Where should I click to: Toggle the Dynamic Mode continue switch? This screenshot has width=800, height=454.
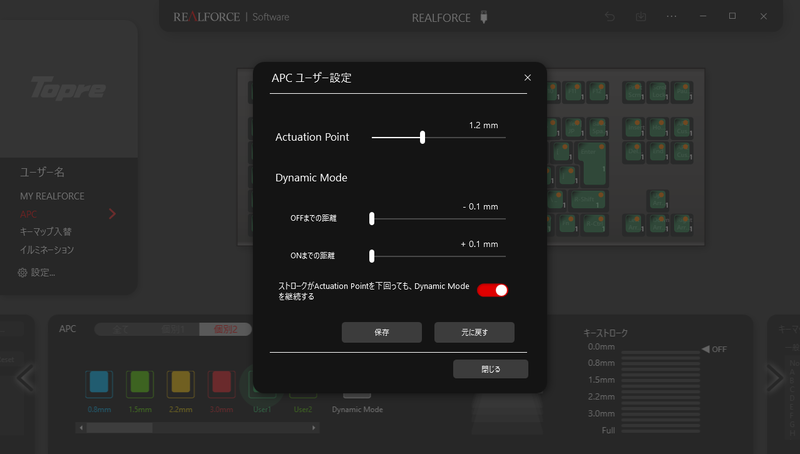coord(492,290)
